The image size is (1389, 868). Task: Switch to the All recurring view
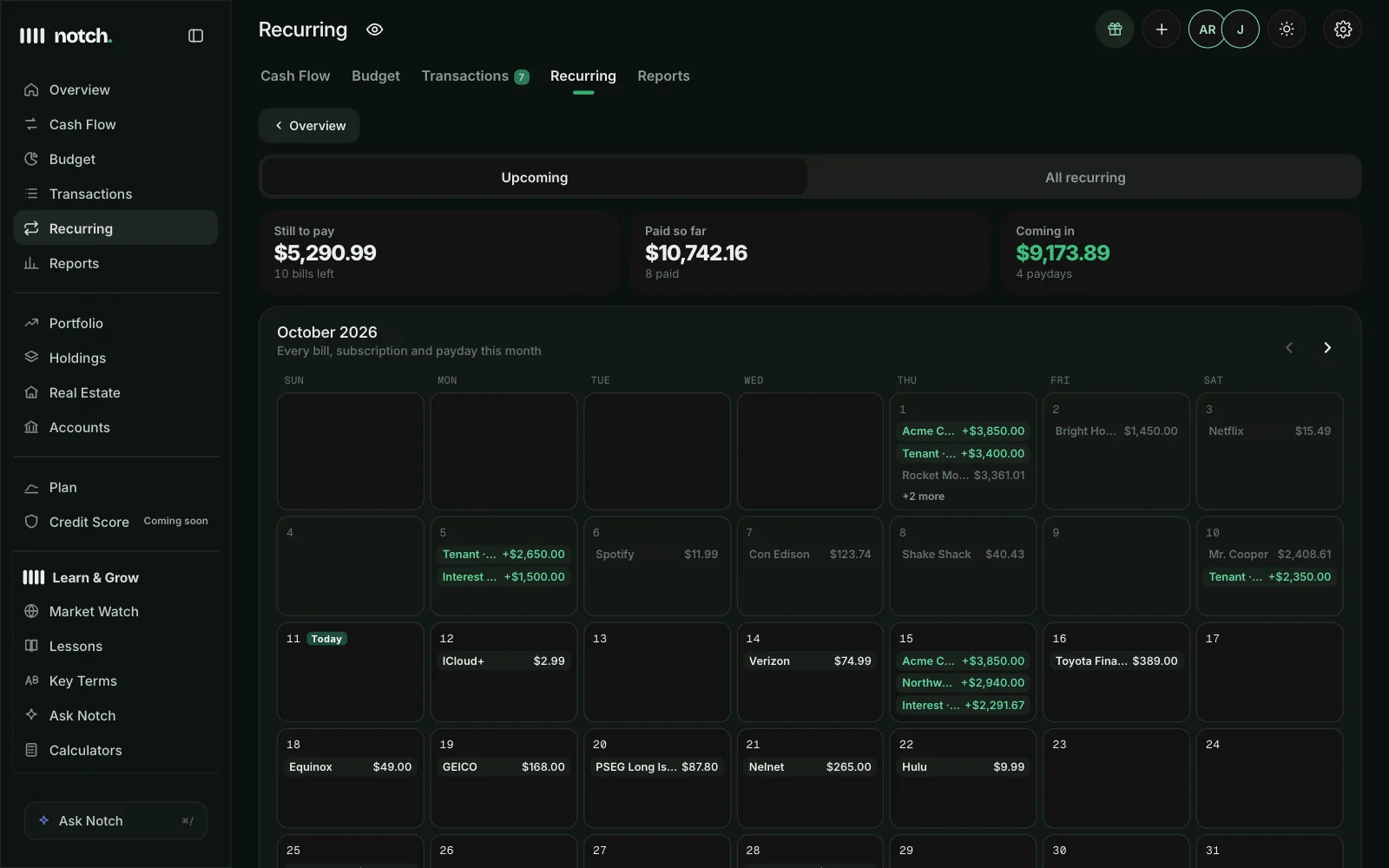pyautogui.click(x=1084, y=177)
